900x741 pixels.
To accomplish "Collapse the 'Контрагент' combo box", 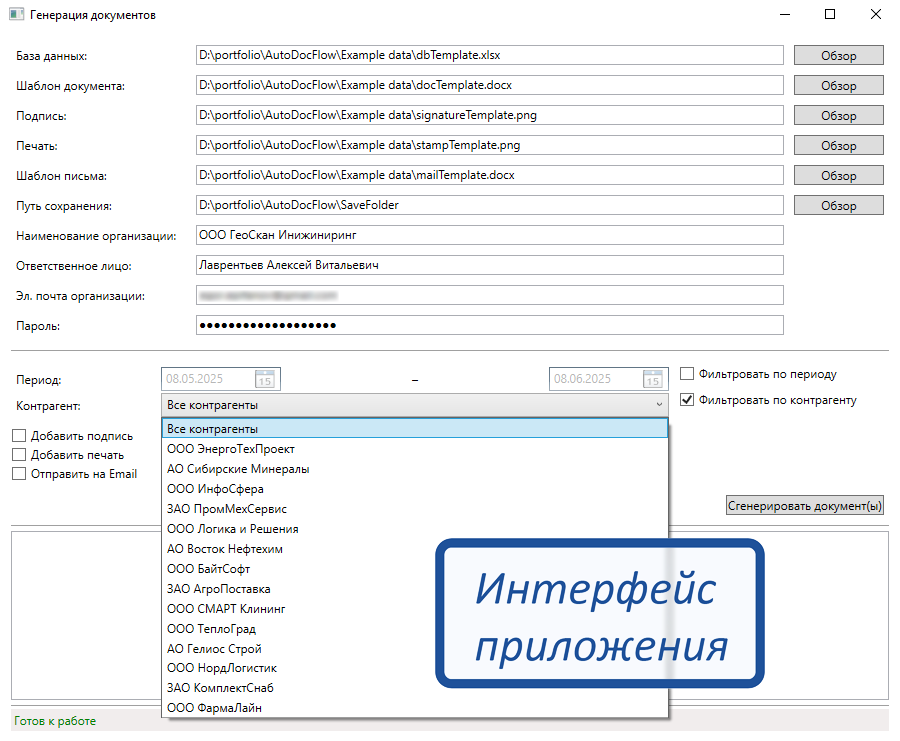I will tap(415, 405).
